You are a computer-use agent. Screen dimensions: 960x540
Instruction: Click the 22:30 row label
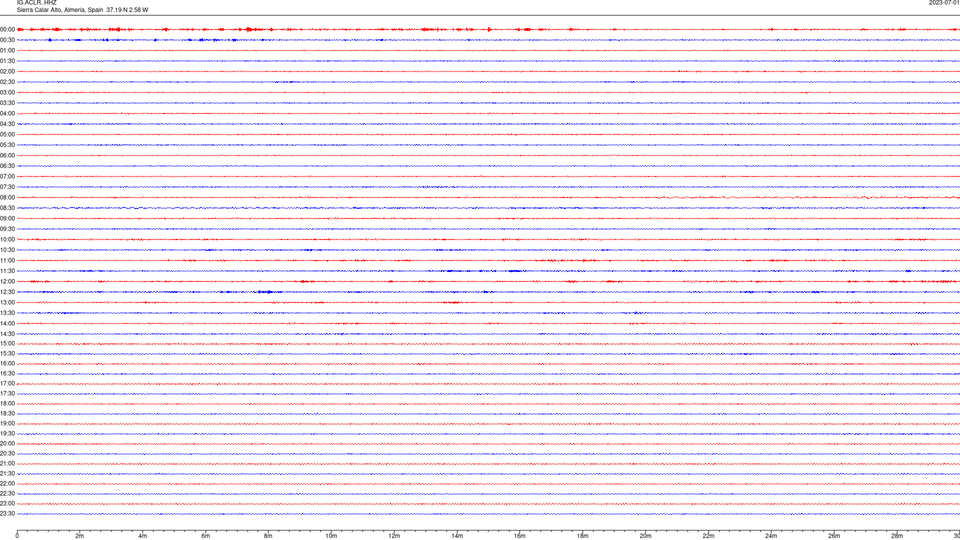7,493
